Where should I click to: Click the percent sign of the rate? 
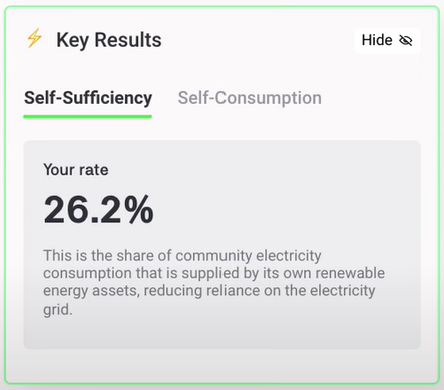(x=139, y=210)
